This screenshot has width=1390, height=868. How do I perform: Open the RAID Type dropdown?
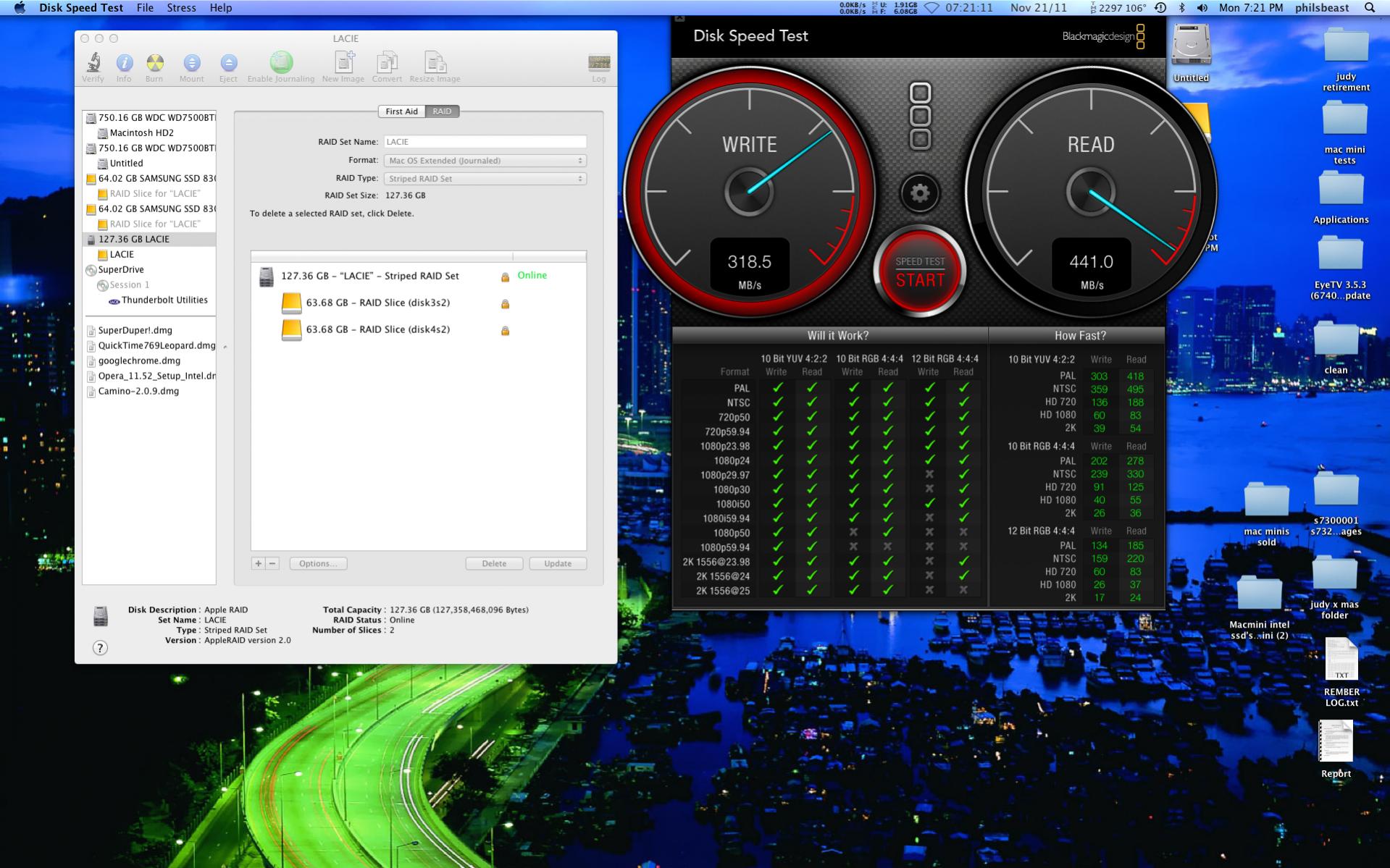pos(485,179)
